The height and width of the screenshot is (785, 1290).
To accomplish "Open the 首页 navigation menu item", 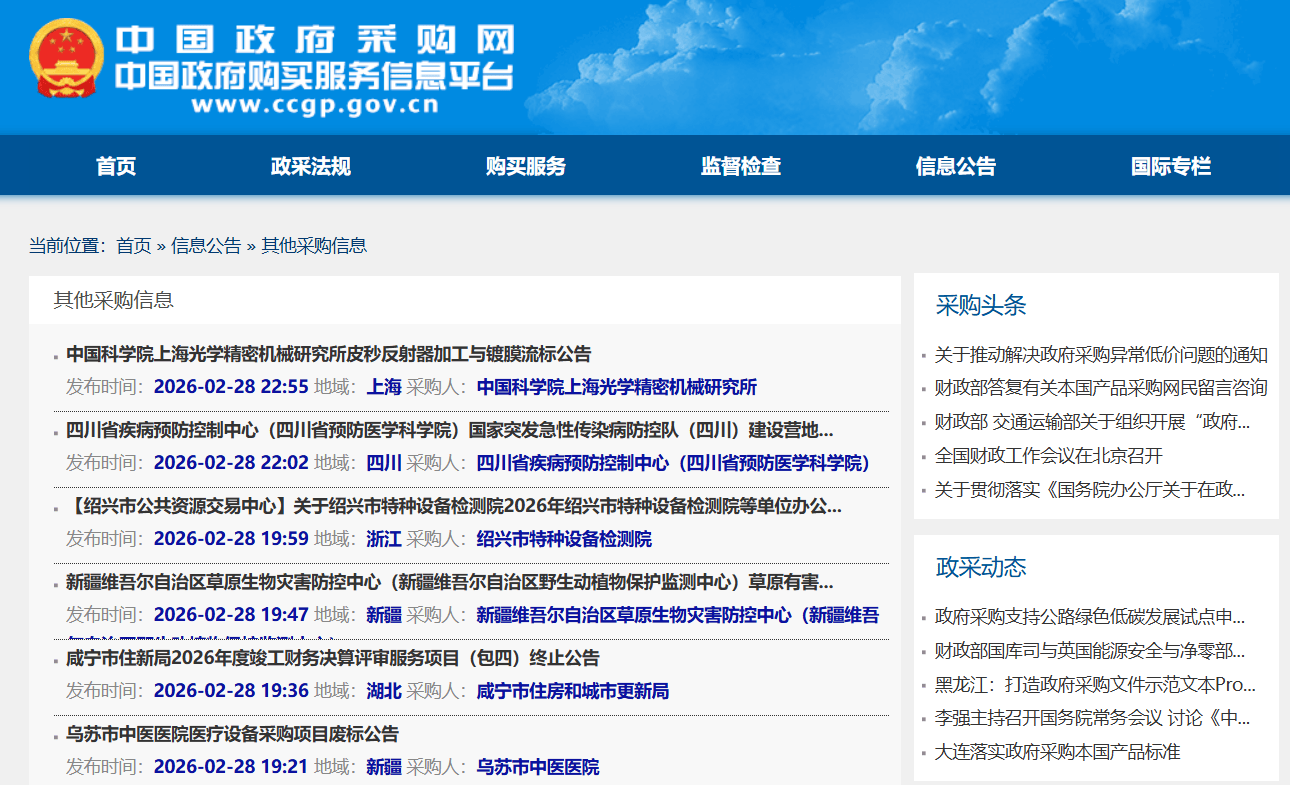I will 116,167.
